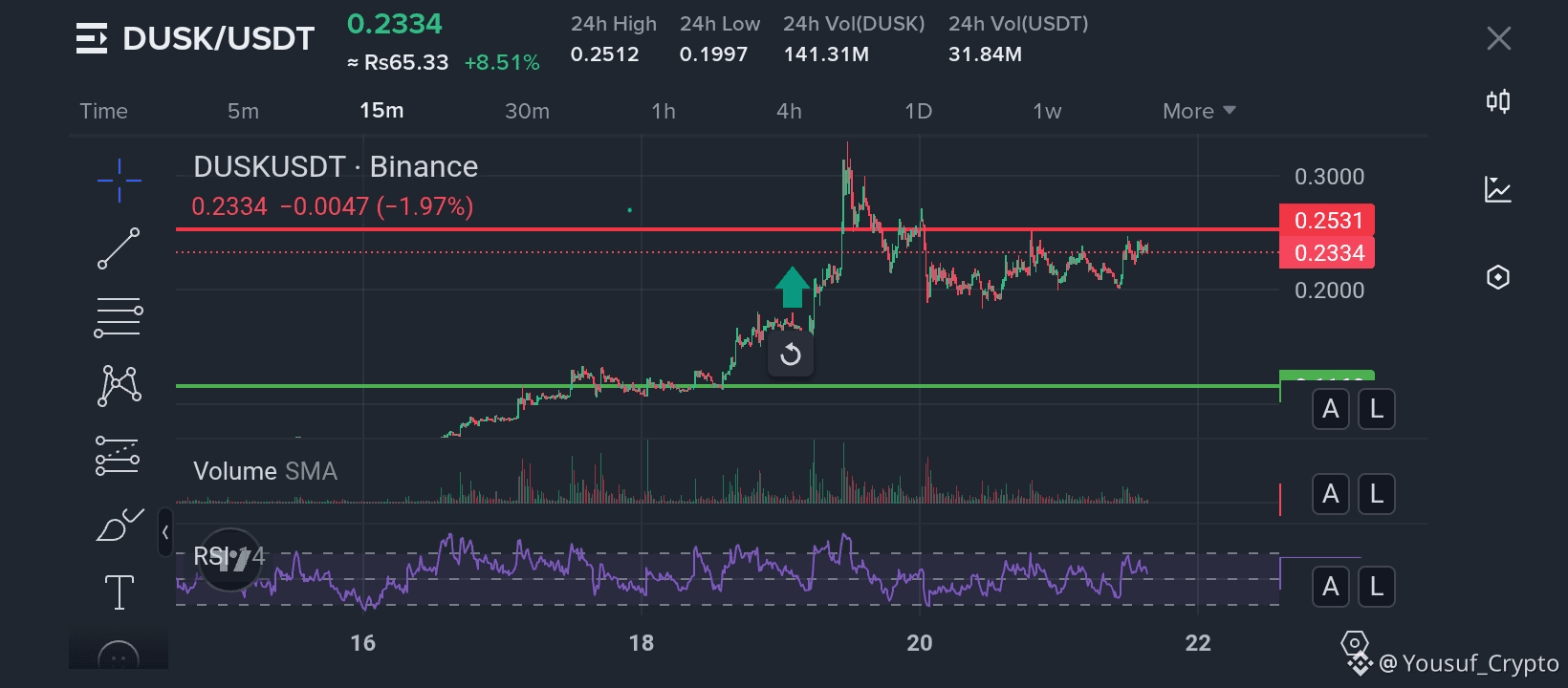Select the brush drawing tool
The width and height of the screenshot is (1568, 688).
(x=120, y=525)
